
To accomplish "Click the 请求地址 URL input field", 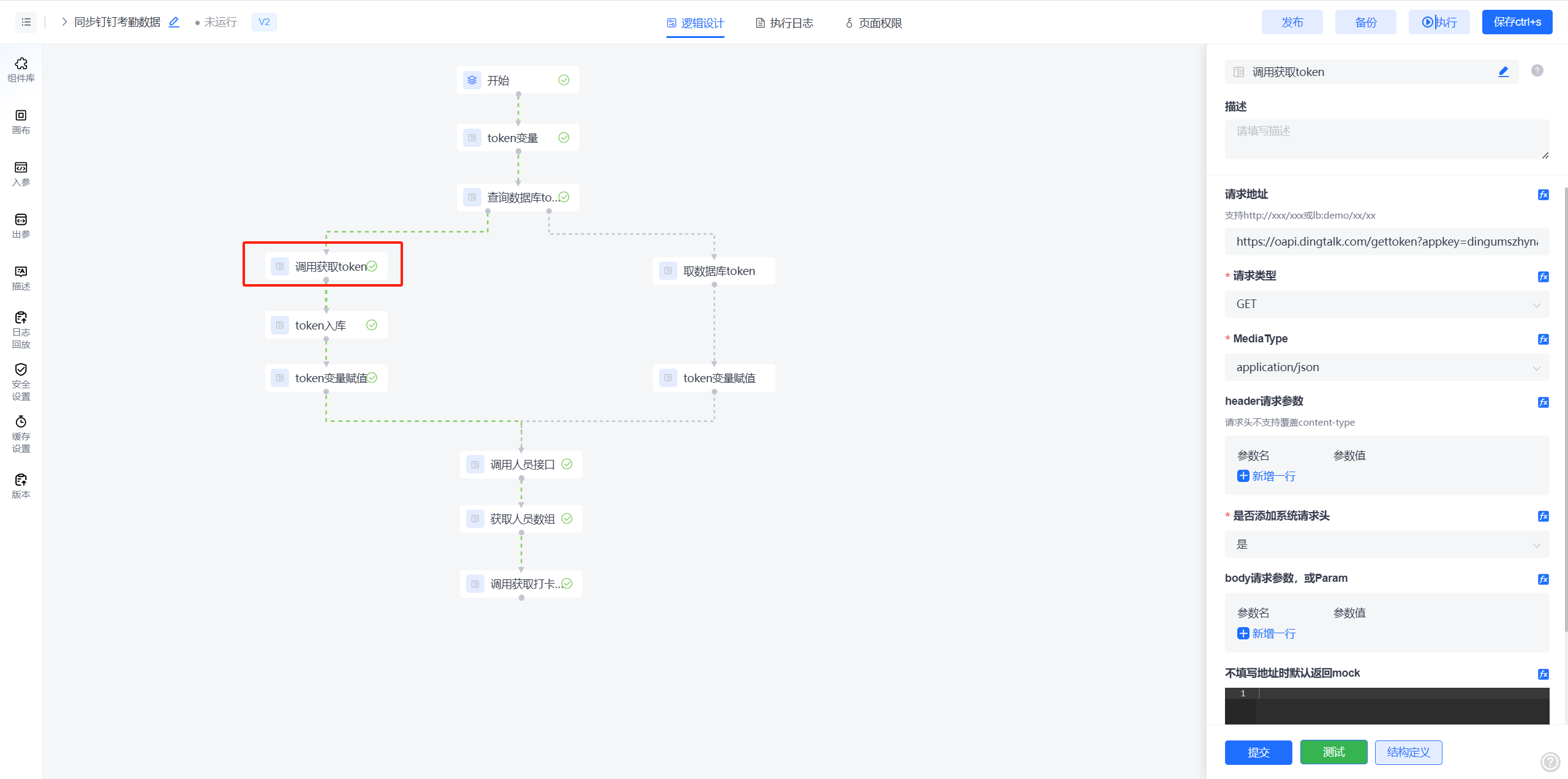I will 1386,242.
